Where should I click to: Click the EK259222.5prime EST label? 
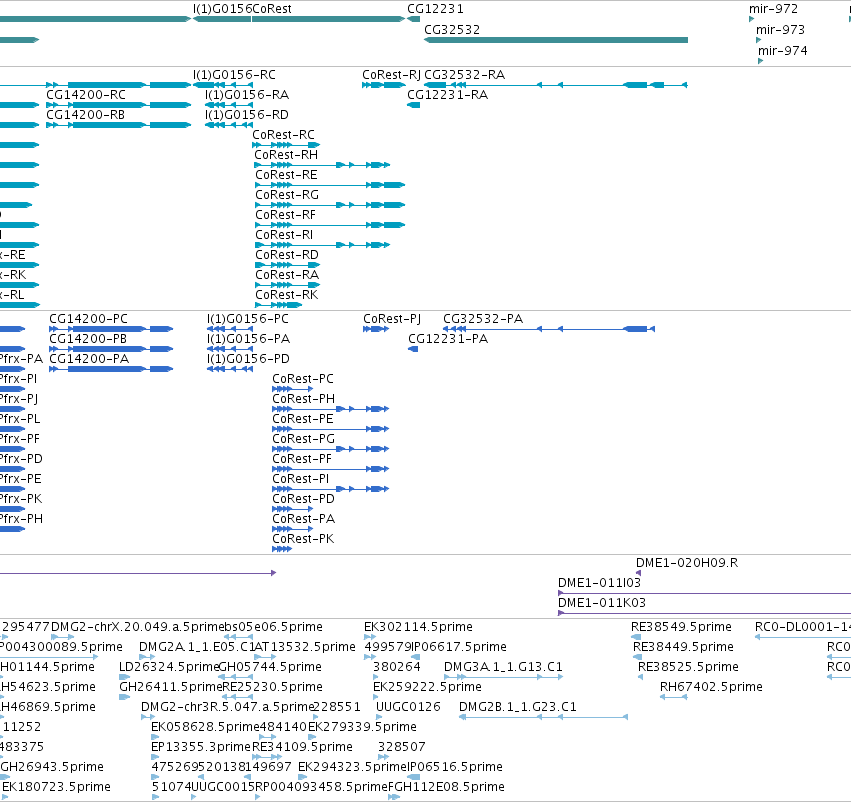pyautogui.click(x=427, y=687)
